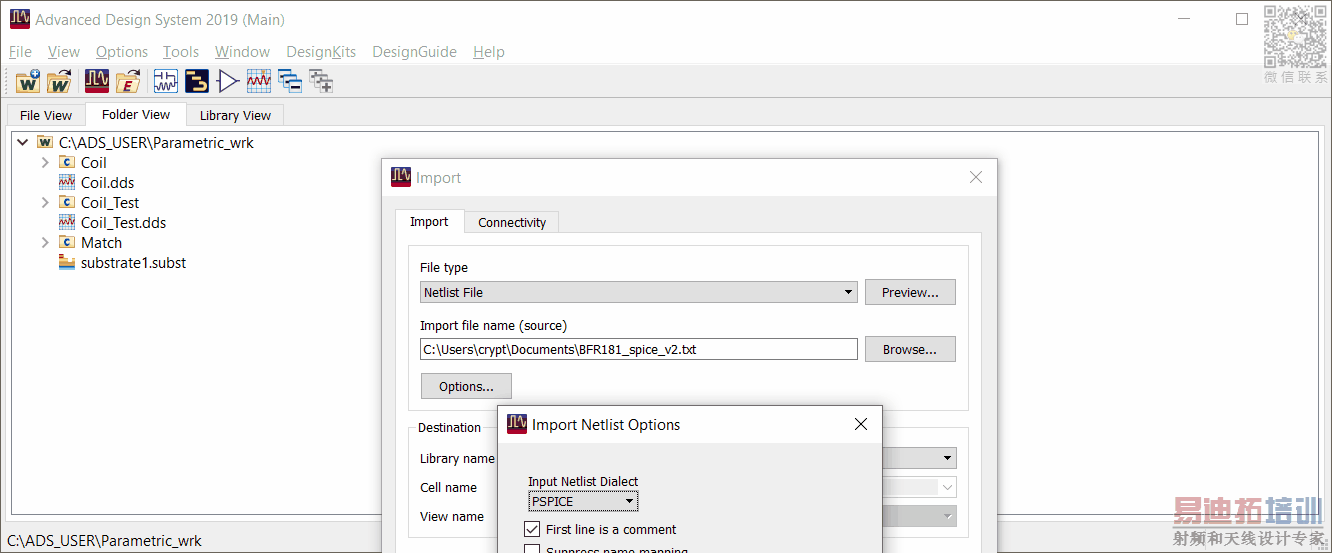Open the Input Netlist Dialect dropdown
The width and height of the screenshot is (1332, 553).
click(583, 501)
